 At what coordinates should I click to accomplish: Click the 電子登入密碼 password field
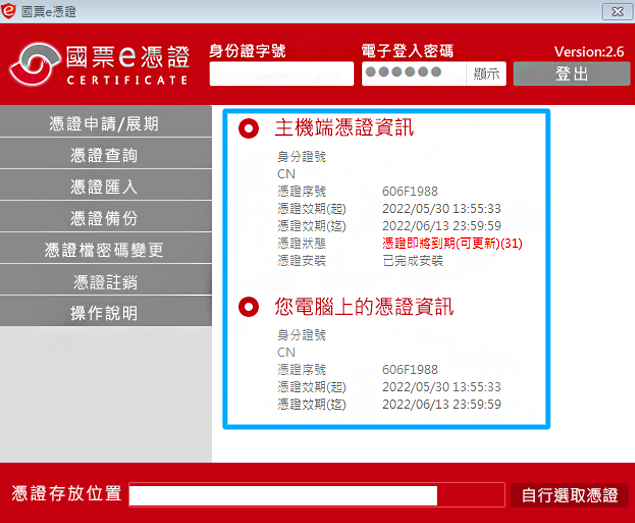[x=413, y=74]
